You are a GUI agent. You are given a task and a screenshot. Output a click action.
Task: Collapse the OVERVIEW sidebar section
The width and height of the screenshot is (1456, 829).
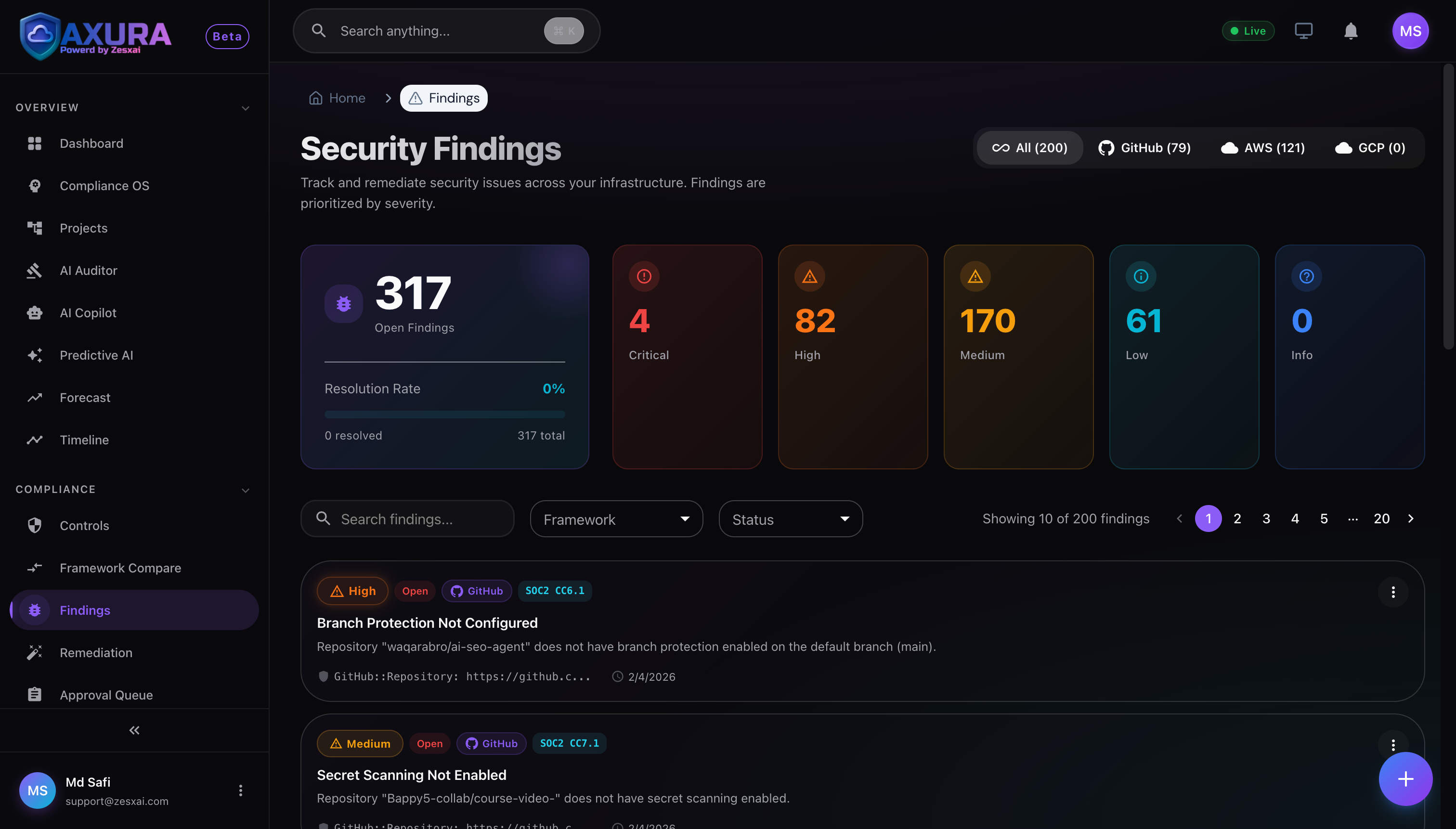pyautogui.click(x=245, y=108)
